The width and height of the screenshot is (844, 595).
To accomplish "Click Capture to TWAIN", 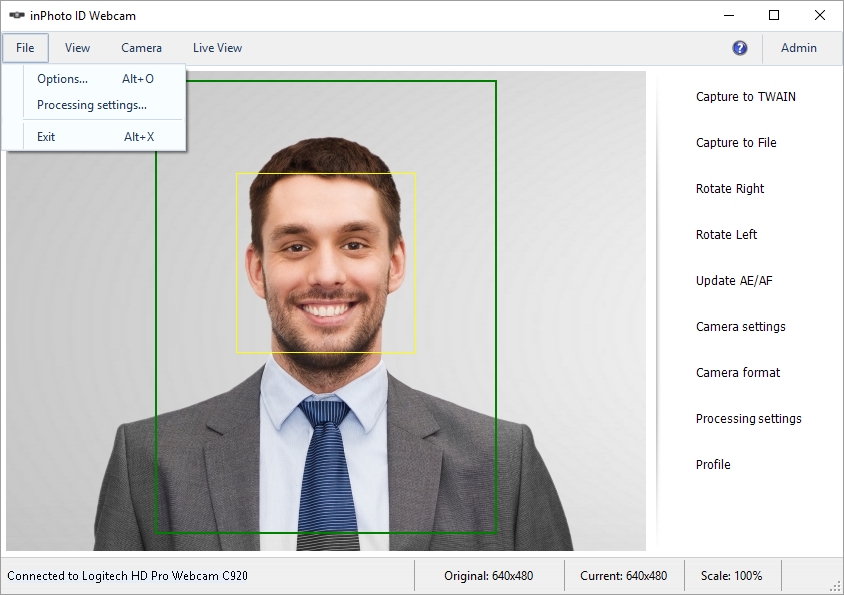I will [x=746, y=97].
